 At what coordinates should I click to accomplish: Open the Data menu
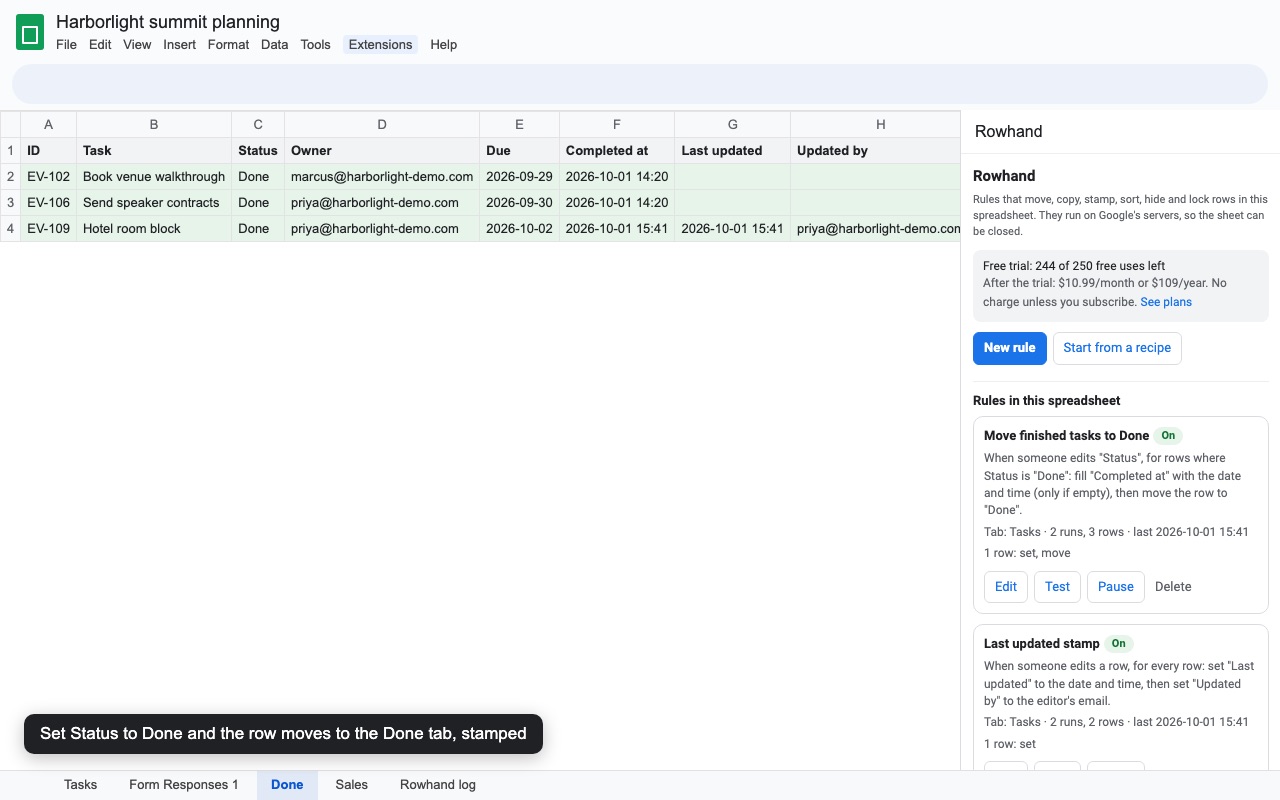point(275,44)
